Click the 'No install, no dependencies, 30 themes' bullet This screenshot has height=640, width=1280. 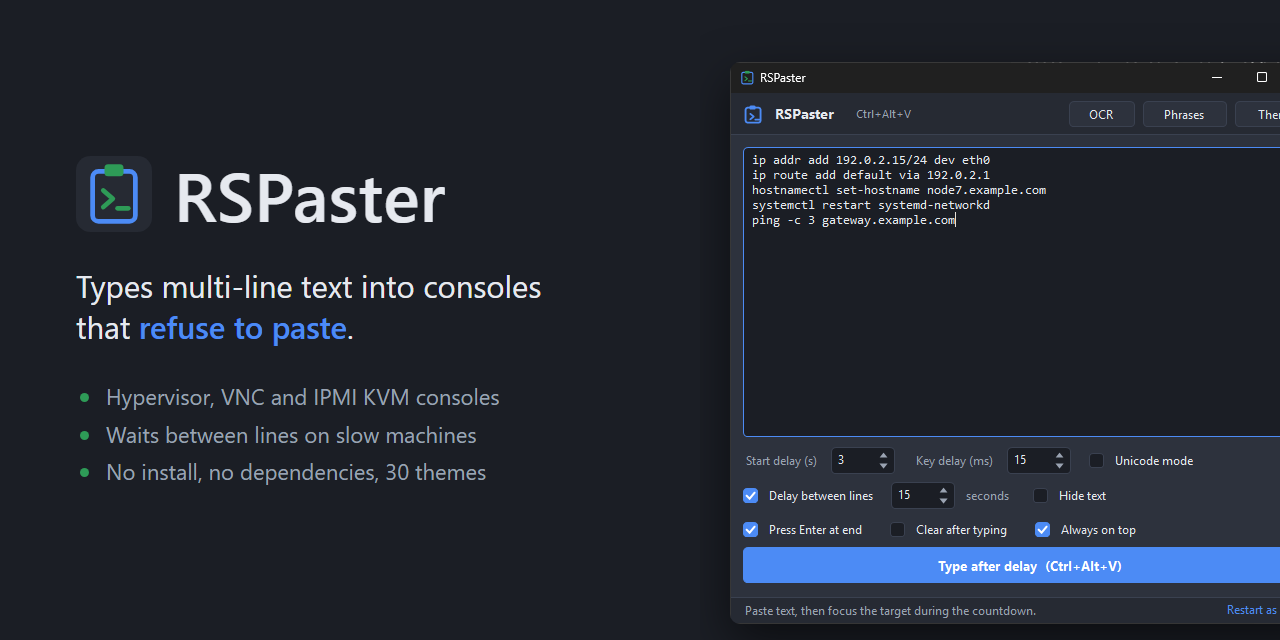296,472
